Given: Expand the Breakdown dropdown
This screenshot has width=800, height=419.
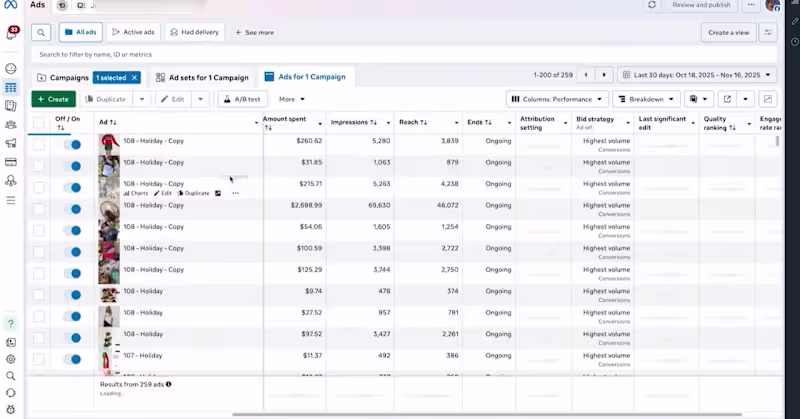Looking at the screenshot, I should tap(646, 99).
